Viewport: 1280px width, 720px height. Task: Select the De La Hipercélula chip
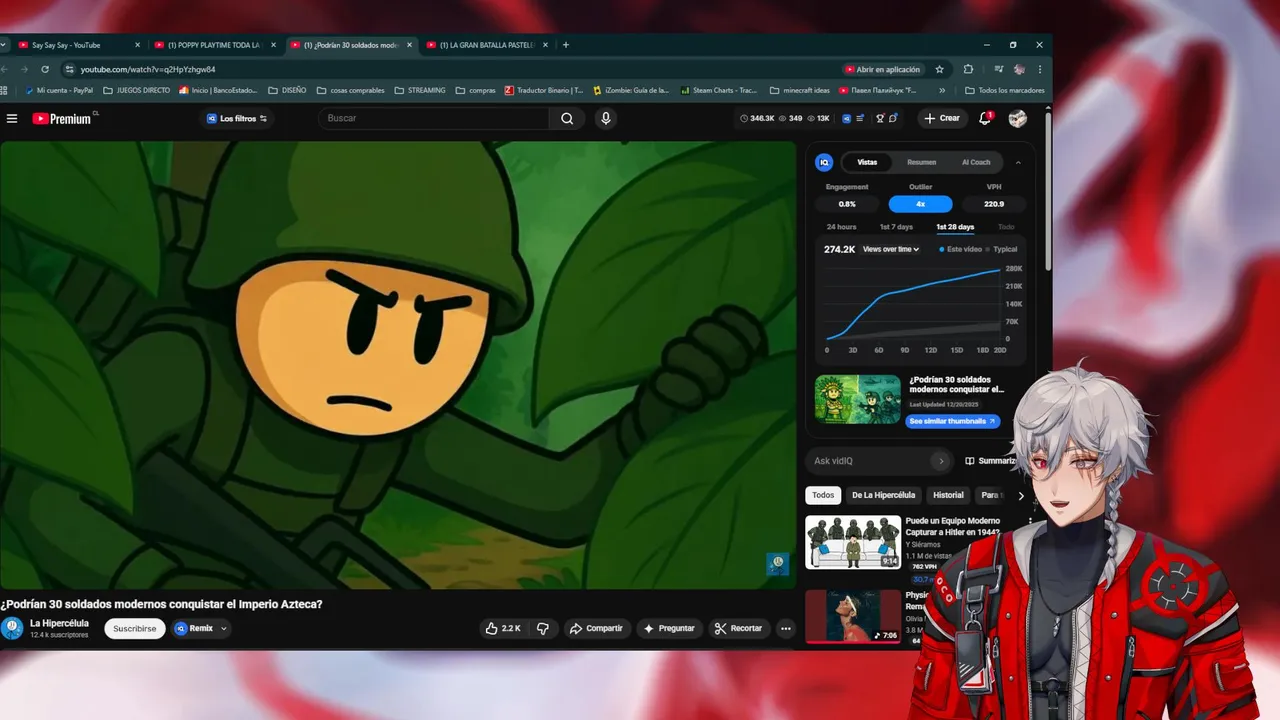tap(883, 495)
